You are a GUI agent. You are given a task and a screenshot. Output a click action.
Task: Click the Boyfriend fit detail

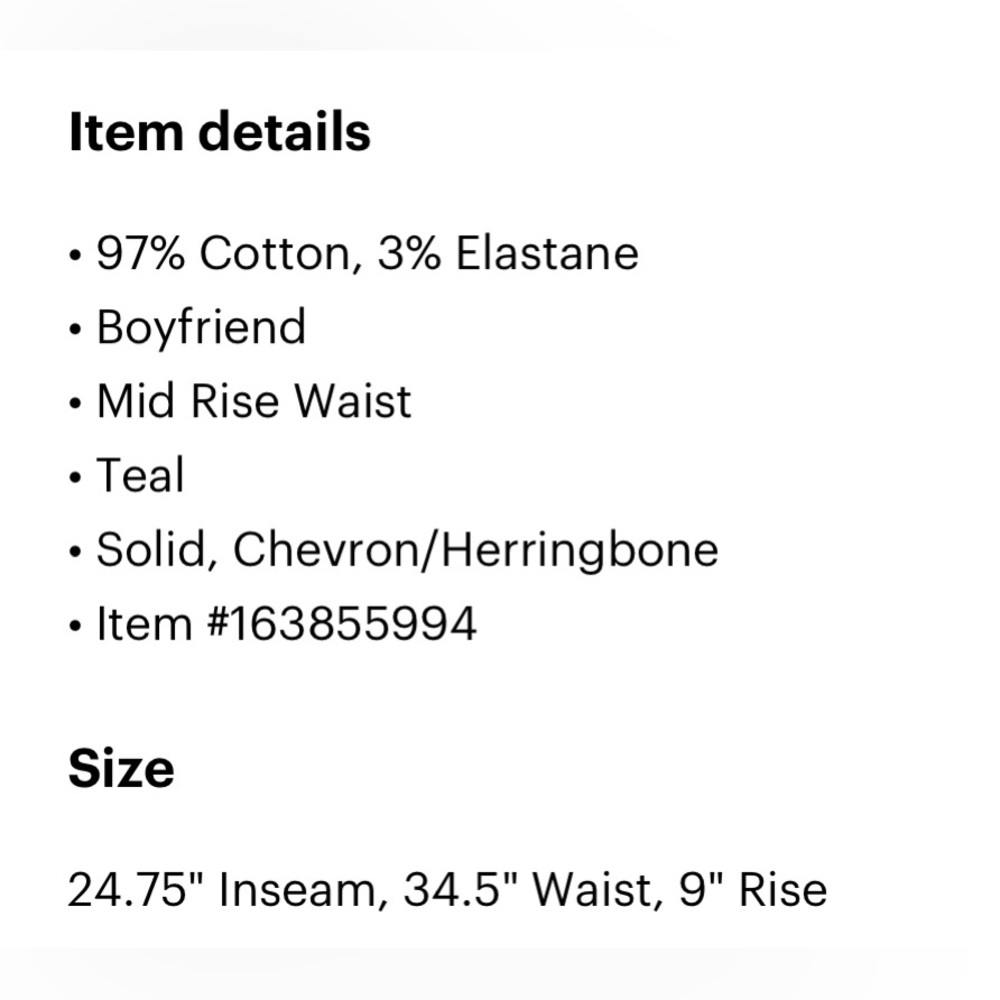201,327
